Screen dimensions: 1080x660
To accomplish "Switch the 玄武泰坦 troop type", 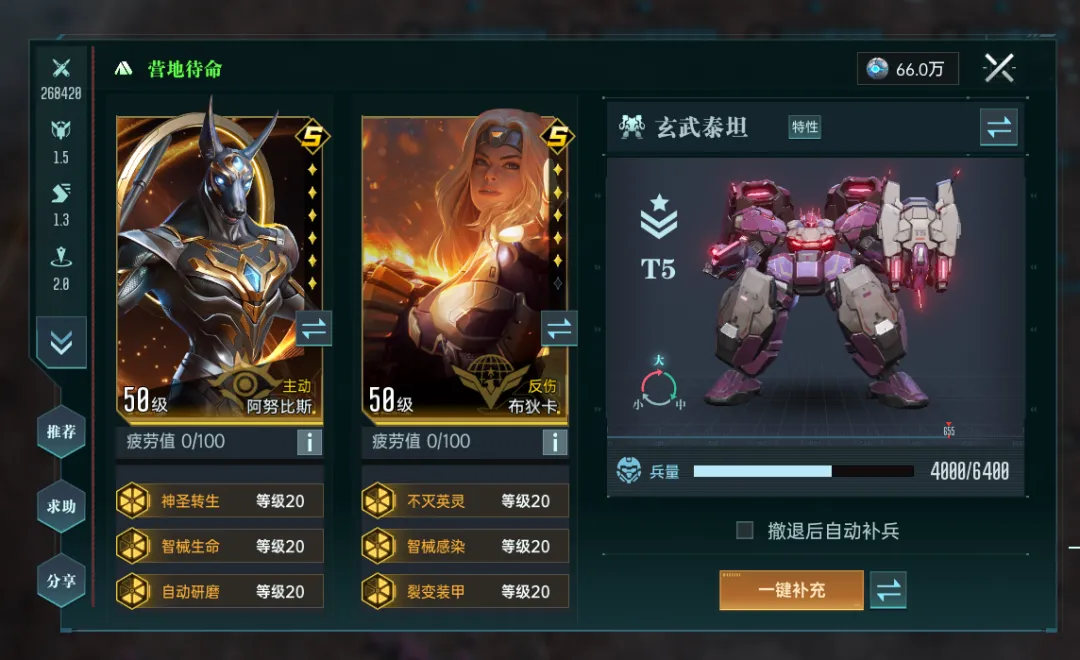I will tap(999, 127).
